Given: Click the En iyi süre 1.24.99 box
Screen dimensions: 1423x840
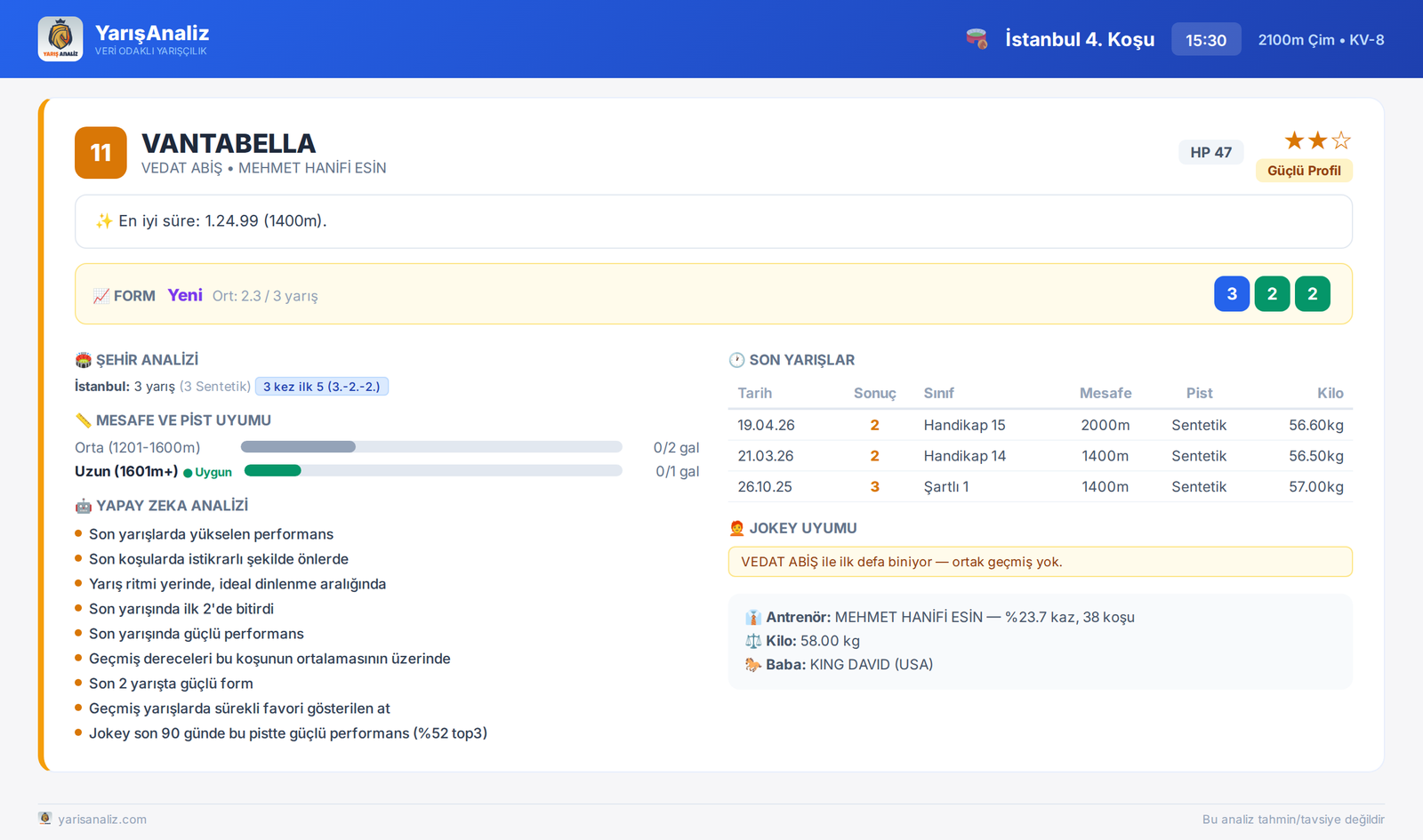Looking at the screenshot, I should coord(713,221).
